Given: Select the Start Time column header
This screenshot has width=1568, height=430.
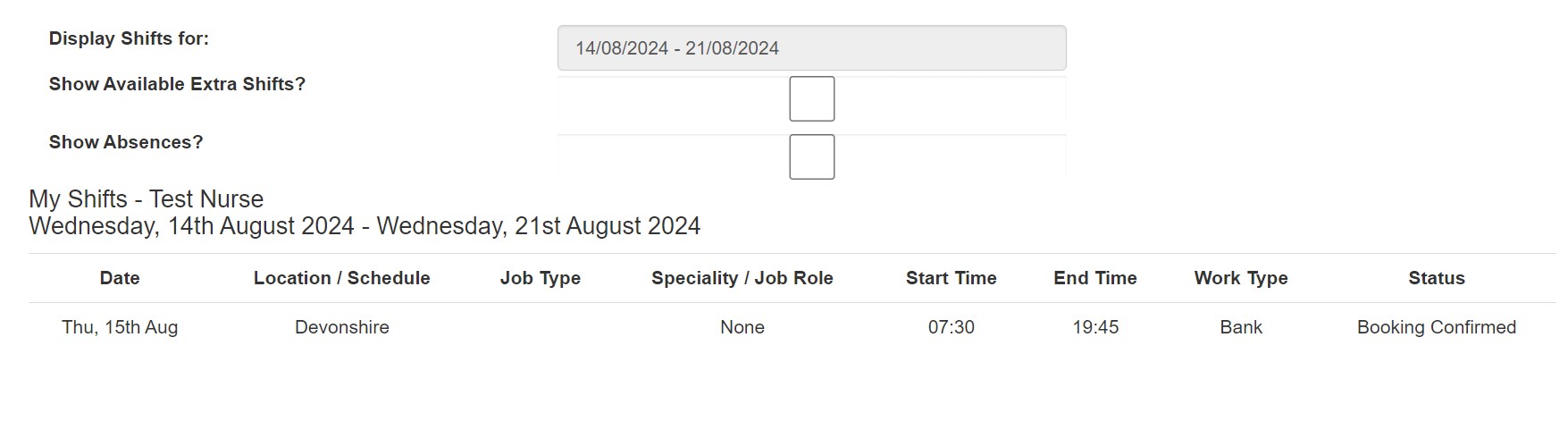Looking at the screenshot, I should coord(952,278).
